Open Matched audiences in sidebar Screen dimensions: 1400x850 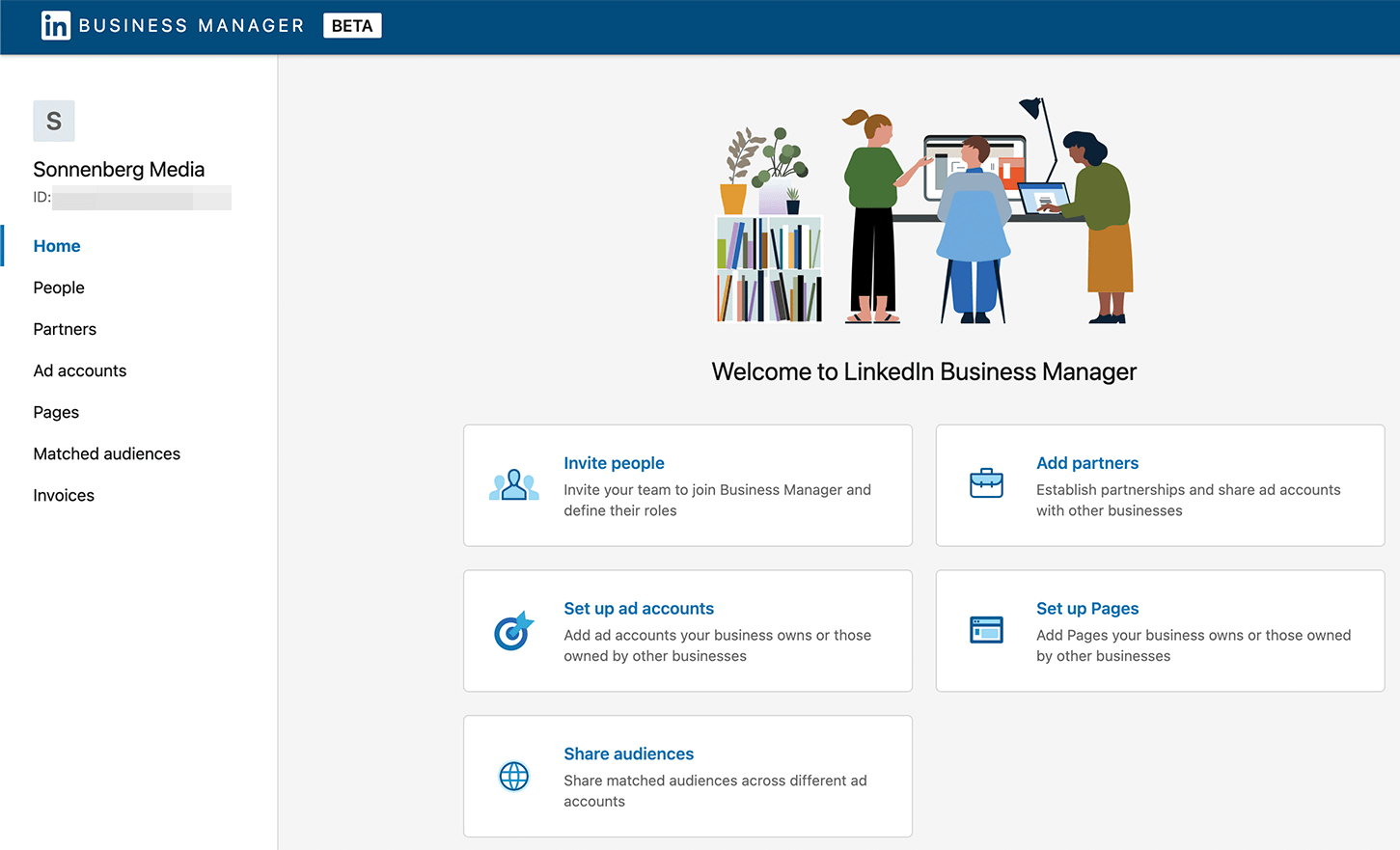[x=107, y=453]
